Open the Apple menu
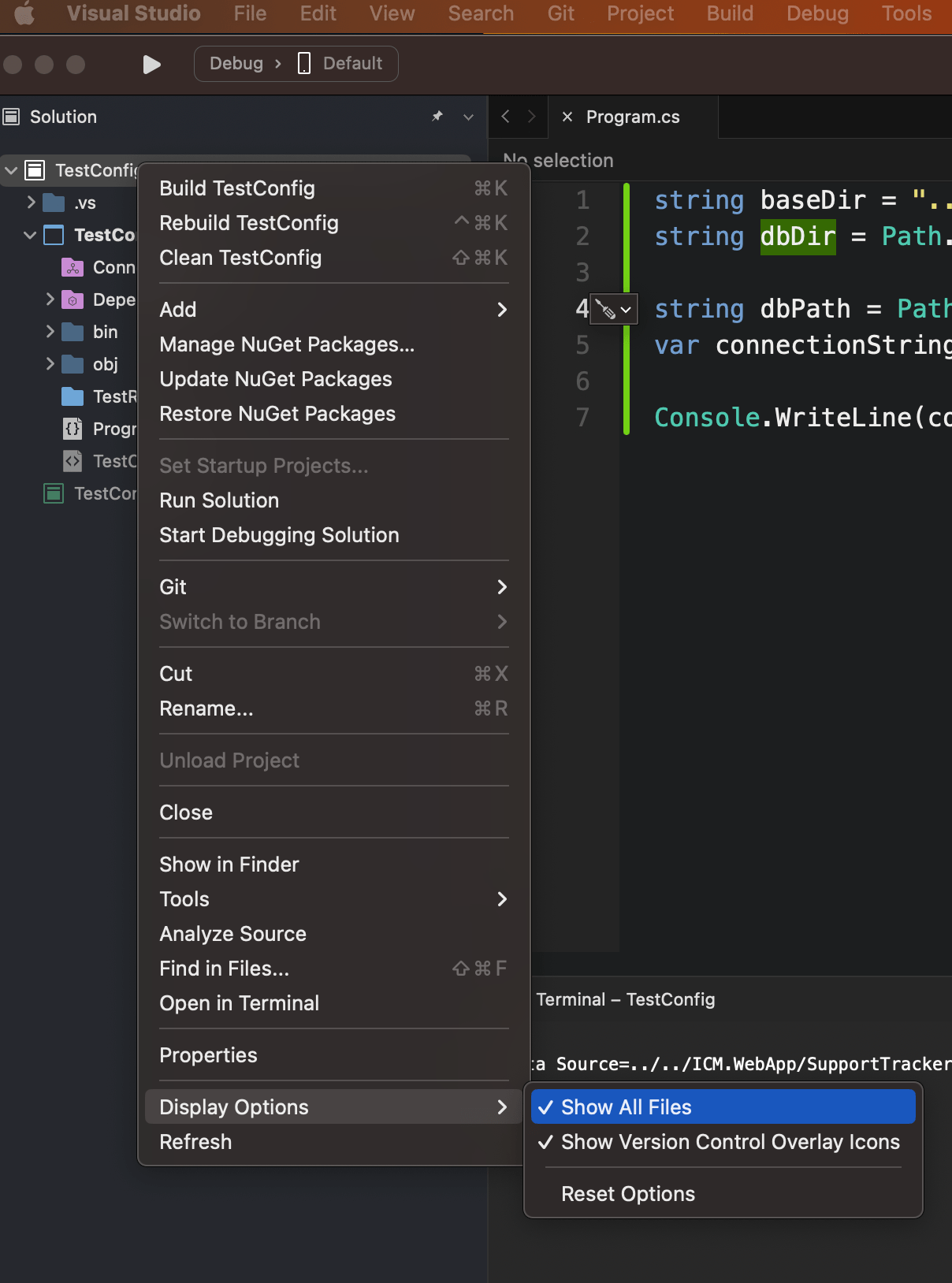This screenshot has width=952, height=1283. pos(25,13)
